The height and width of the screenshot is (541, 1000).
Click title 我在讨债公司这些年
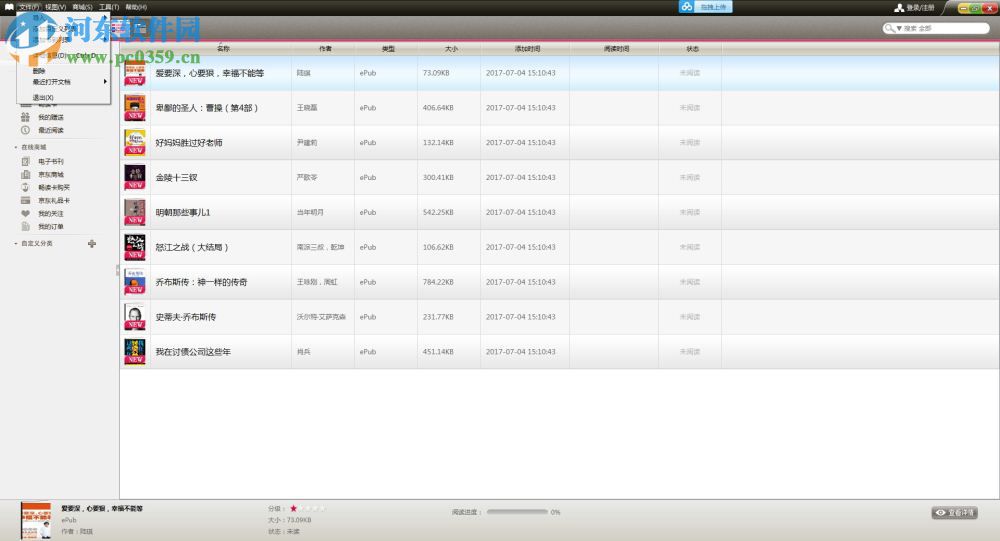click(x=193, y=352)
